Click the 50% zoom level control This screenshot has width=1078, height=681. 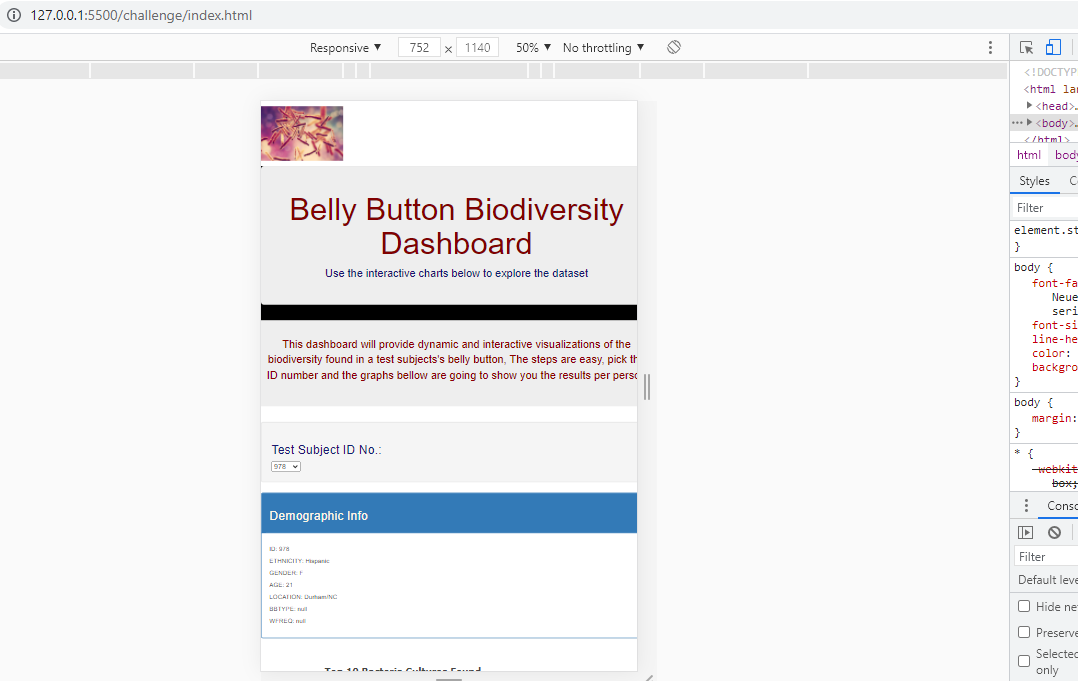tap(531, 47)
